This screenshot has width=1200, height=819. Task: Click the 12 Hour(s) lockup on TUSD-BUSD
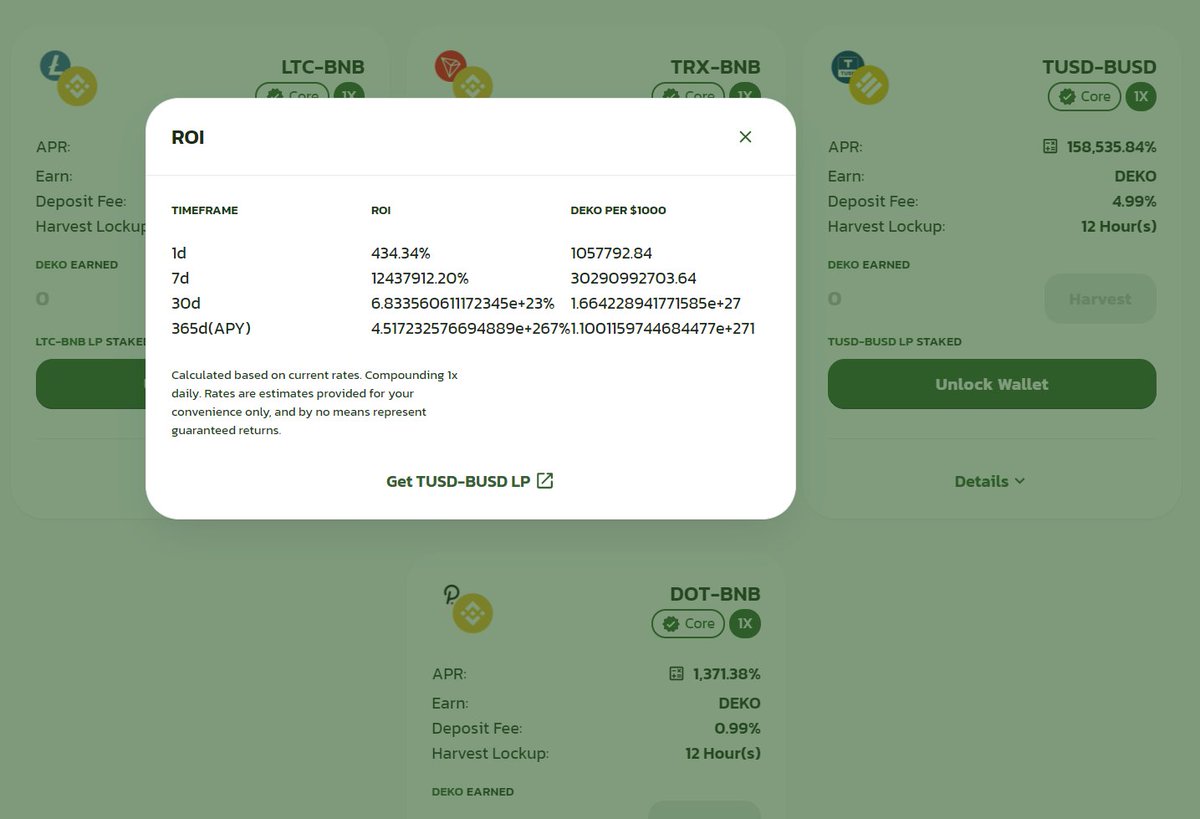coord(1119,226)
